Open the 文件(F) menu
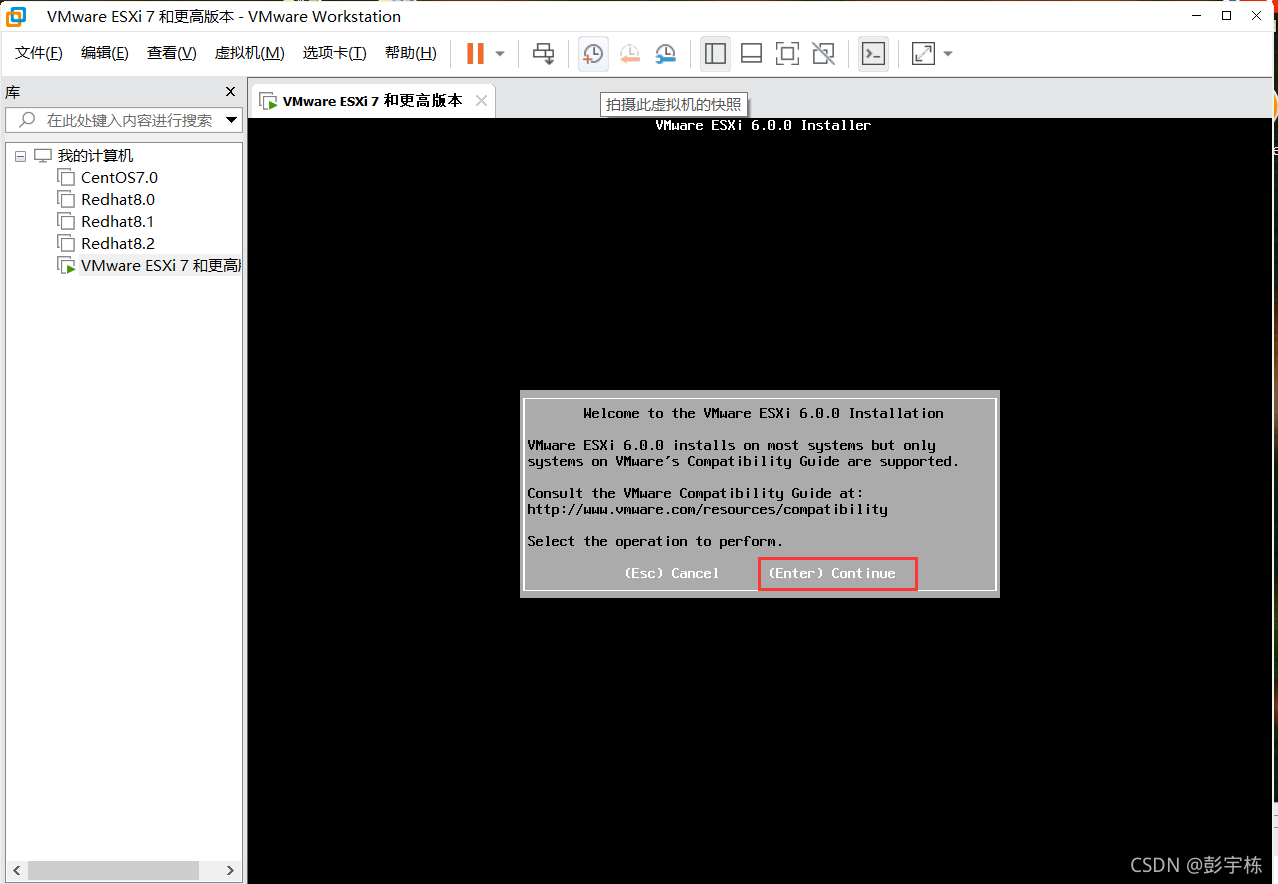The height and width of the screenshot is (884, 1278). 39,53
